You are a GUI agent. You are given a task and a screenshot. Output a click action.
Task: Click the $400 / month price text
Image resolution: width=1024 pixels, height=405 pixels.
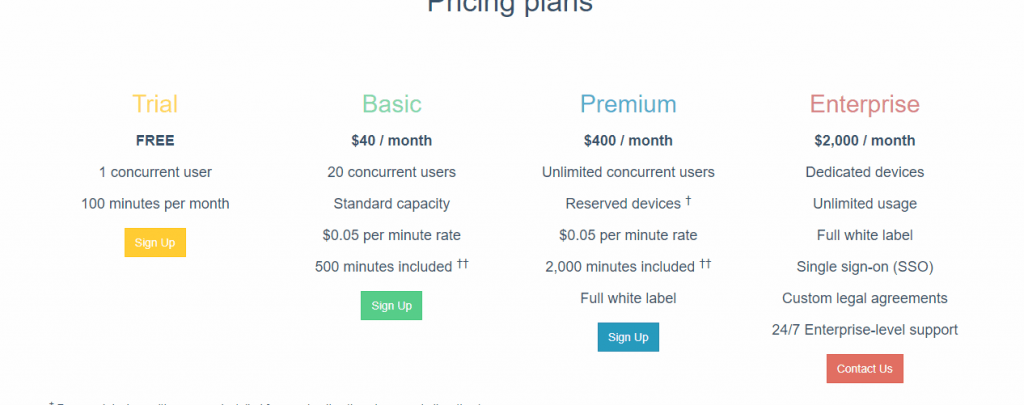[x=628, y=140]
